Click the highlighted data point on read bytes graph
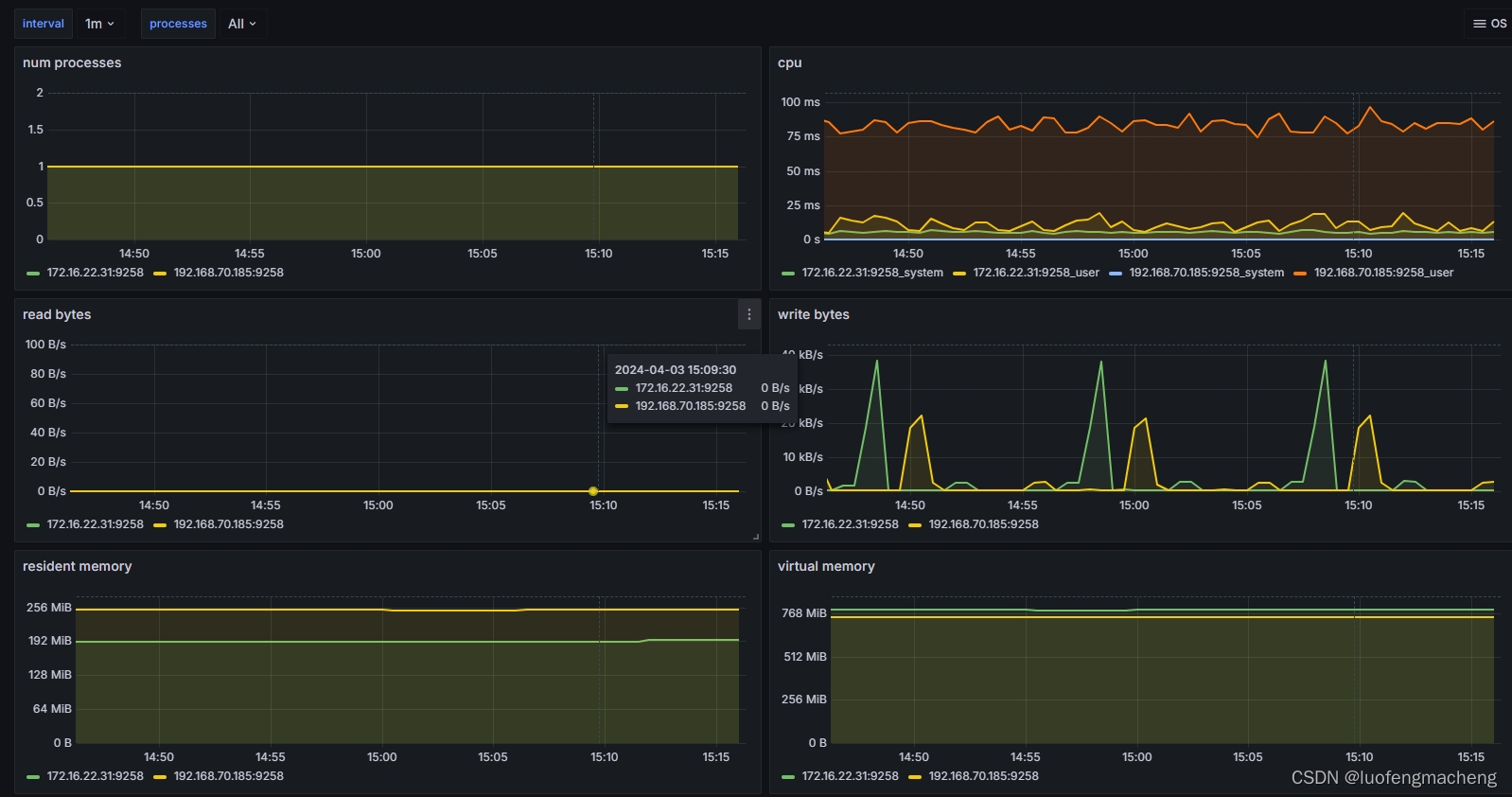This screenshot has height=797, width=1512. [x=593, y=491]
